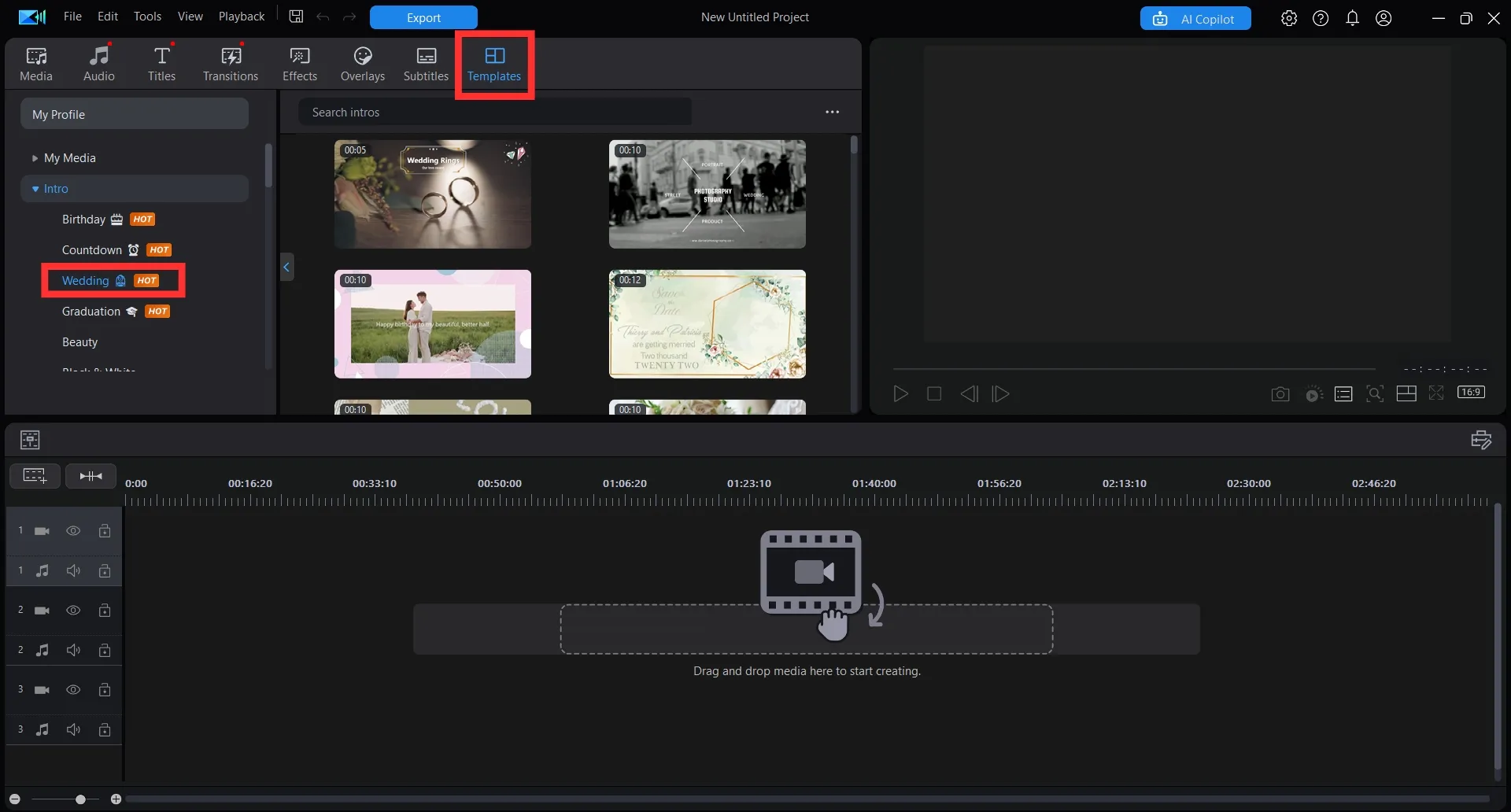1511x812 pixels.
Task: Open the Overlays room
Action: (362, 64)
